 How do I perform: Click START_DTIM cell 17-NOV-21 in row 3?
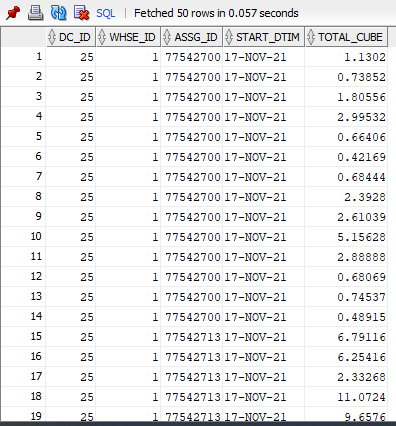[264, 97]
